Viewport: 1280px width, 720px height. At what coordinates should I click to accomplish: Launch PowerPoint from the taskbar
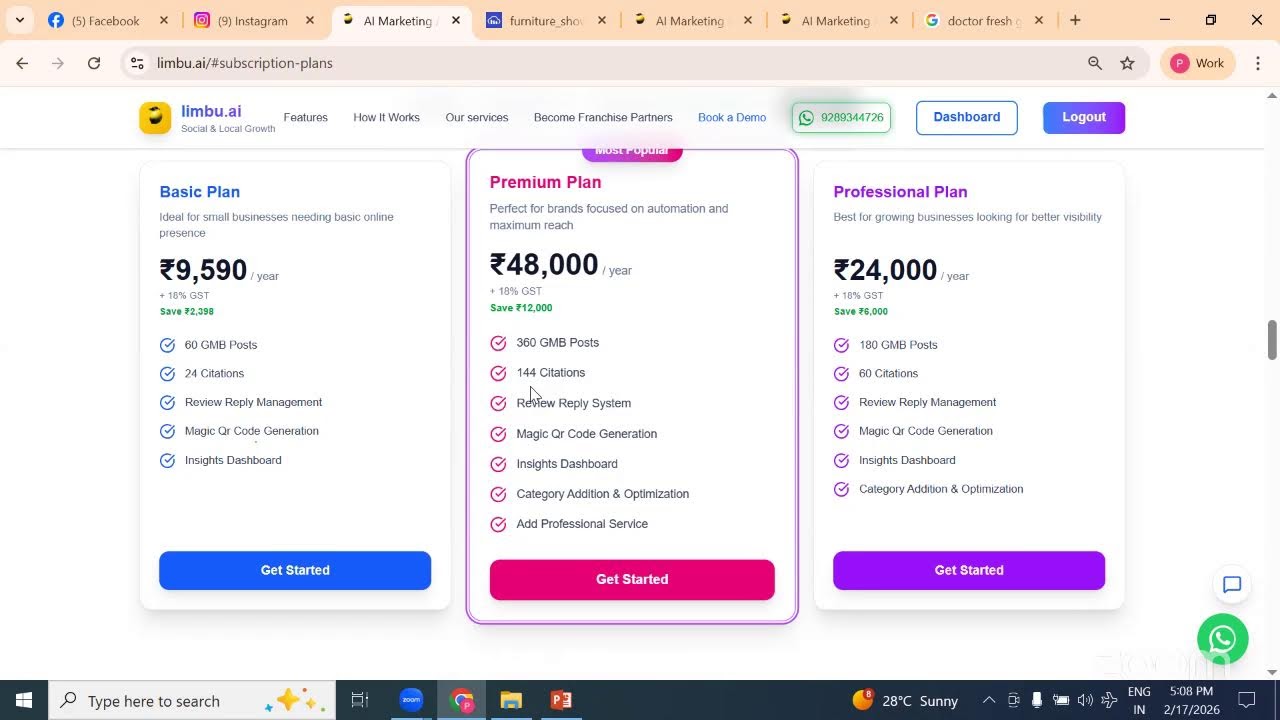pyautogui.click(x=561, y=700)
